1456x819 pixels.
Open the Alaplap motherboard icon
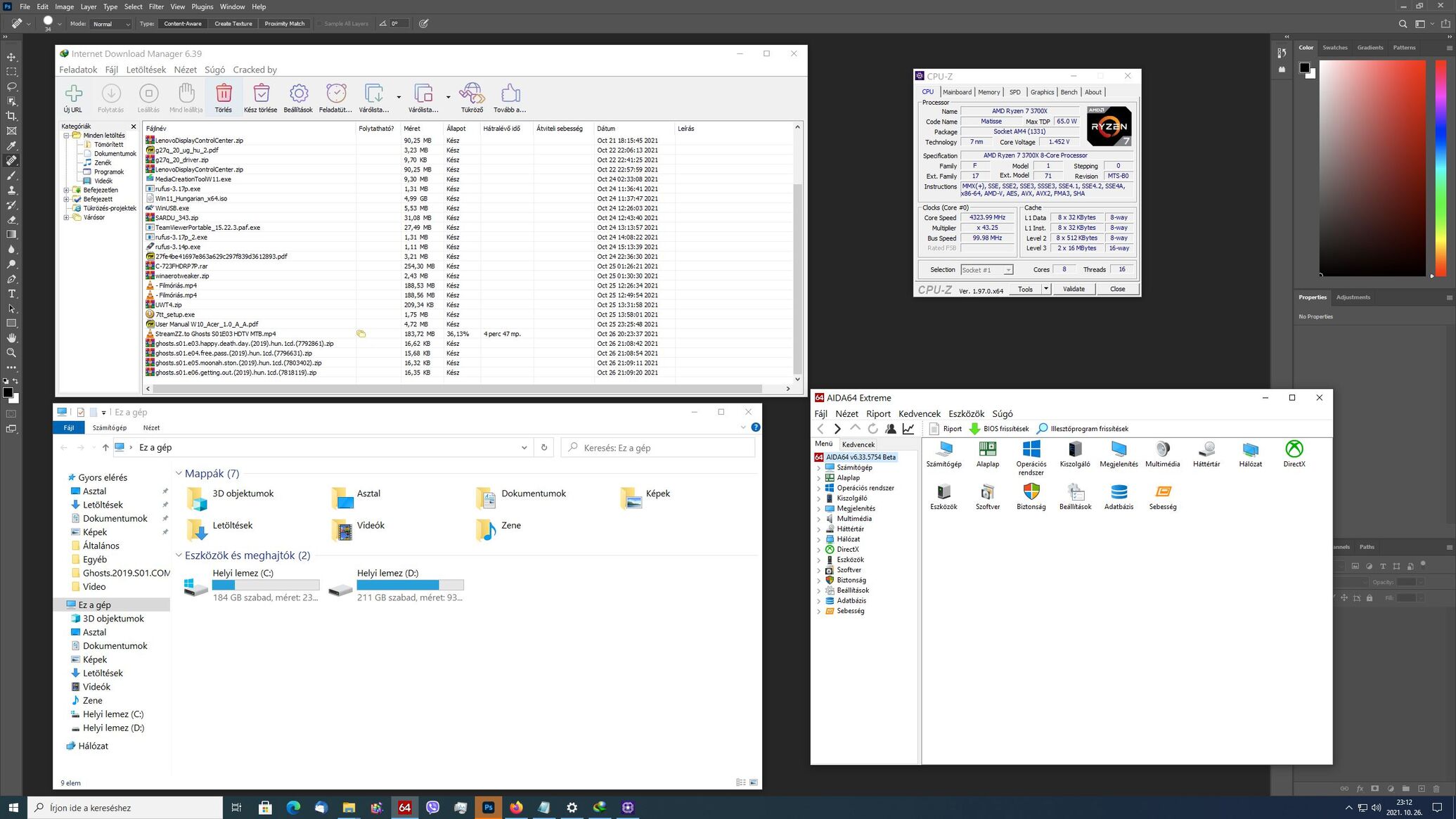click(x=987, y=450)
